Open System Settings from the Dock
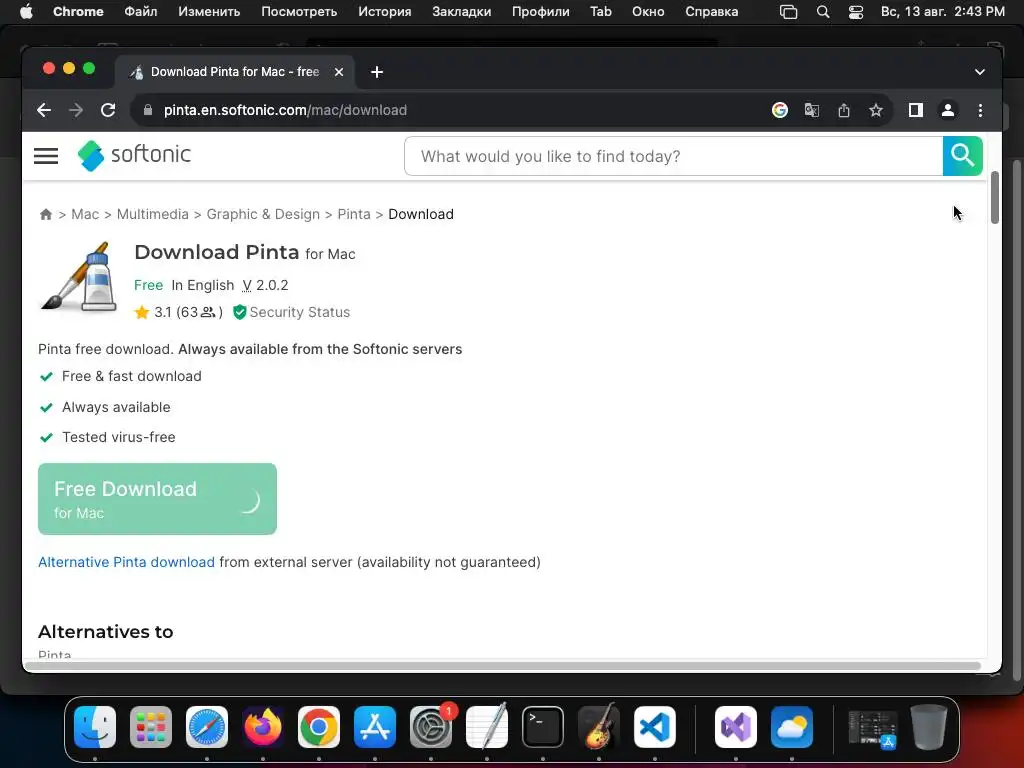 [431, 727]
